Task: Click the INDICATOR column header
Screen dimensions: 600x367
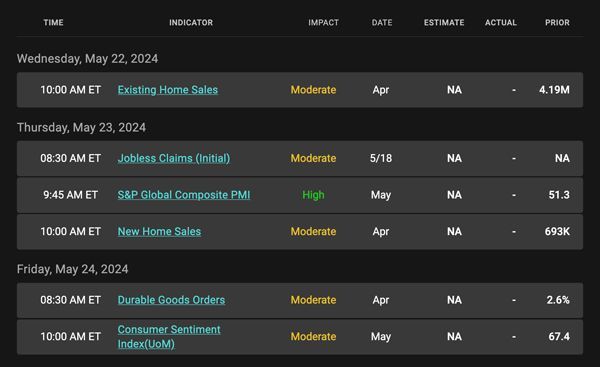Action: pyautogui.click(x=191, y=23)
